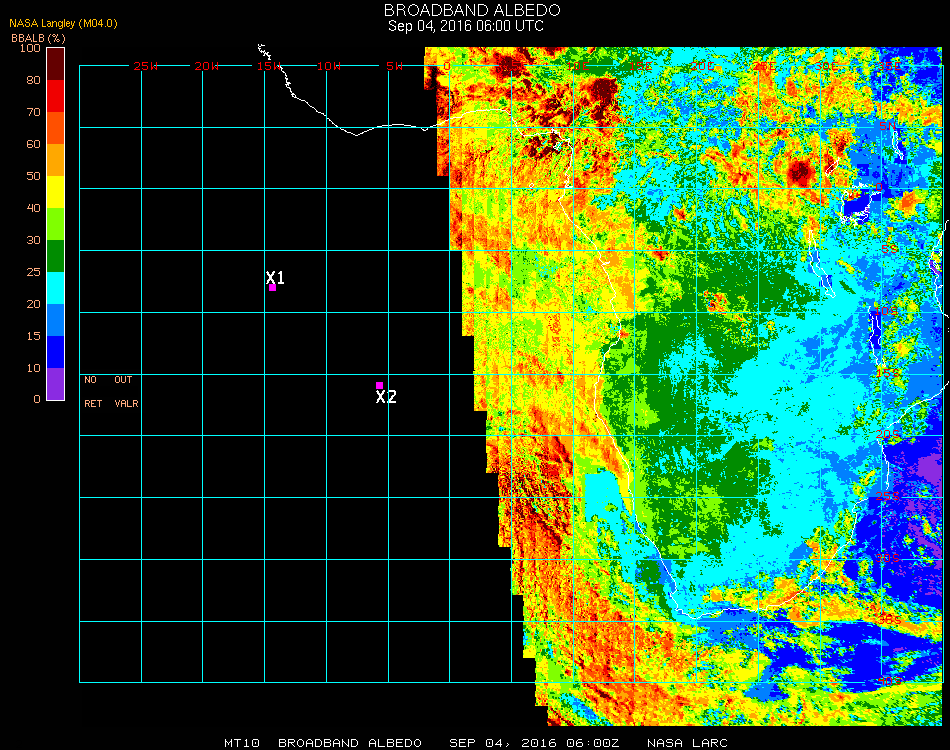
Task: Click the '40' colorbar tick label
Action: [x=33, y=208]
